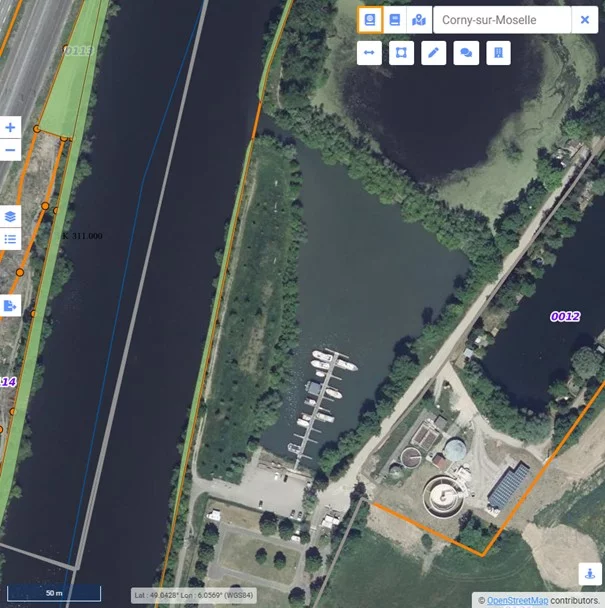
Task: Switch to map location search mode
Action: [x=419, y=20]
